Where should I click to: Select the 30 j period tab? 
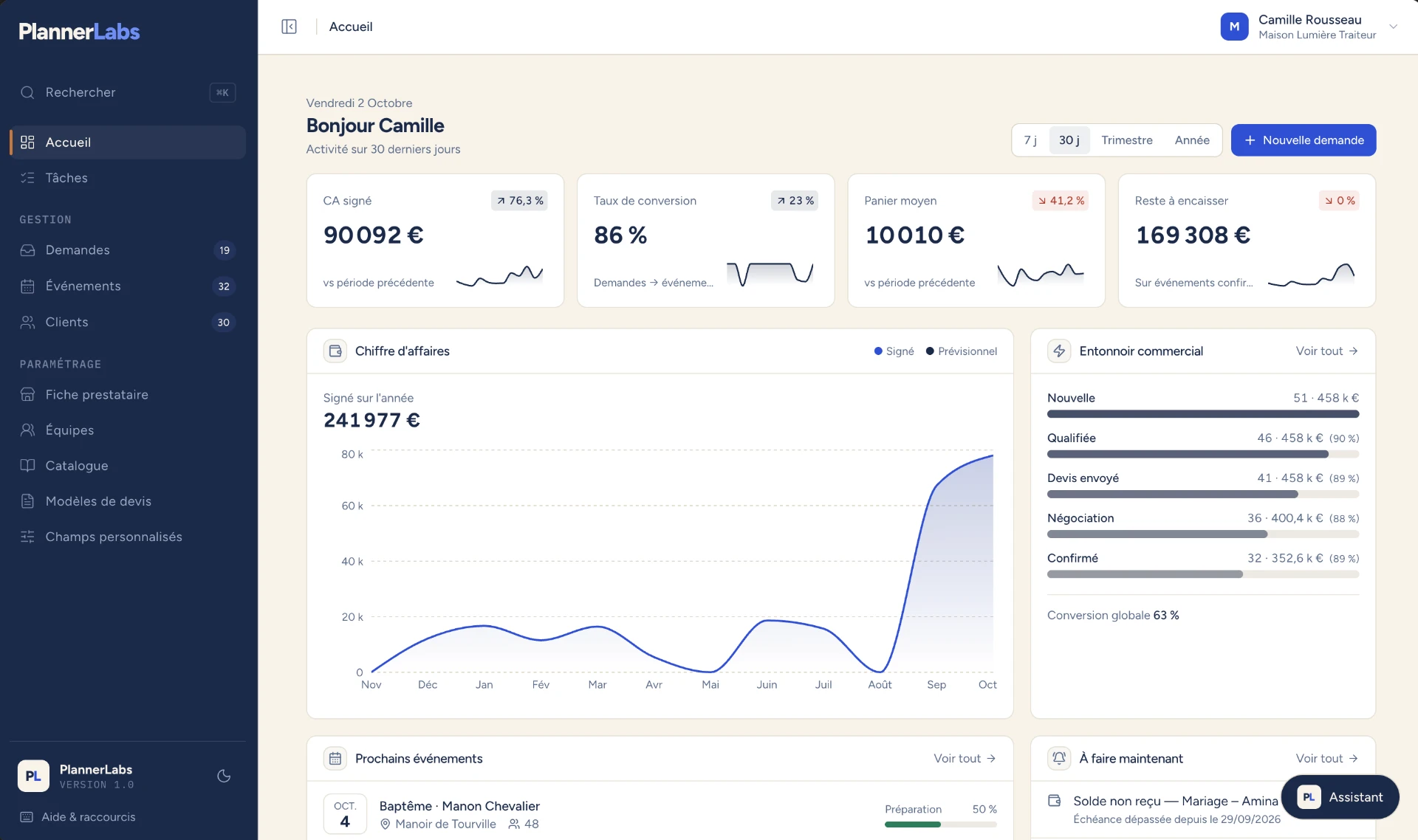[x=1069, y=140]
